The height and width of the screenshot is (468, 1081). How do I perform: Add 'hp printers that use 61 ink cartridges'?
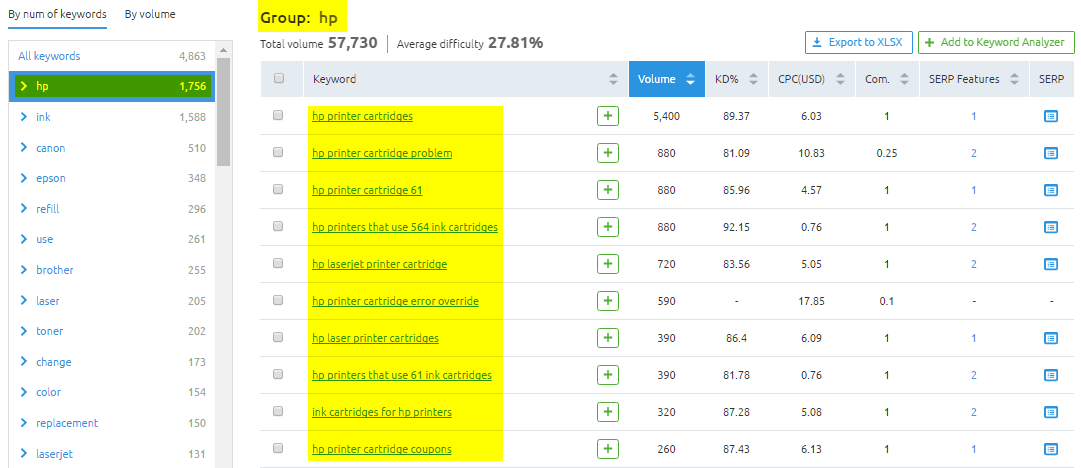[607, 375]
